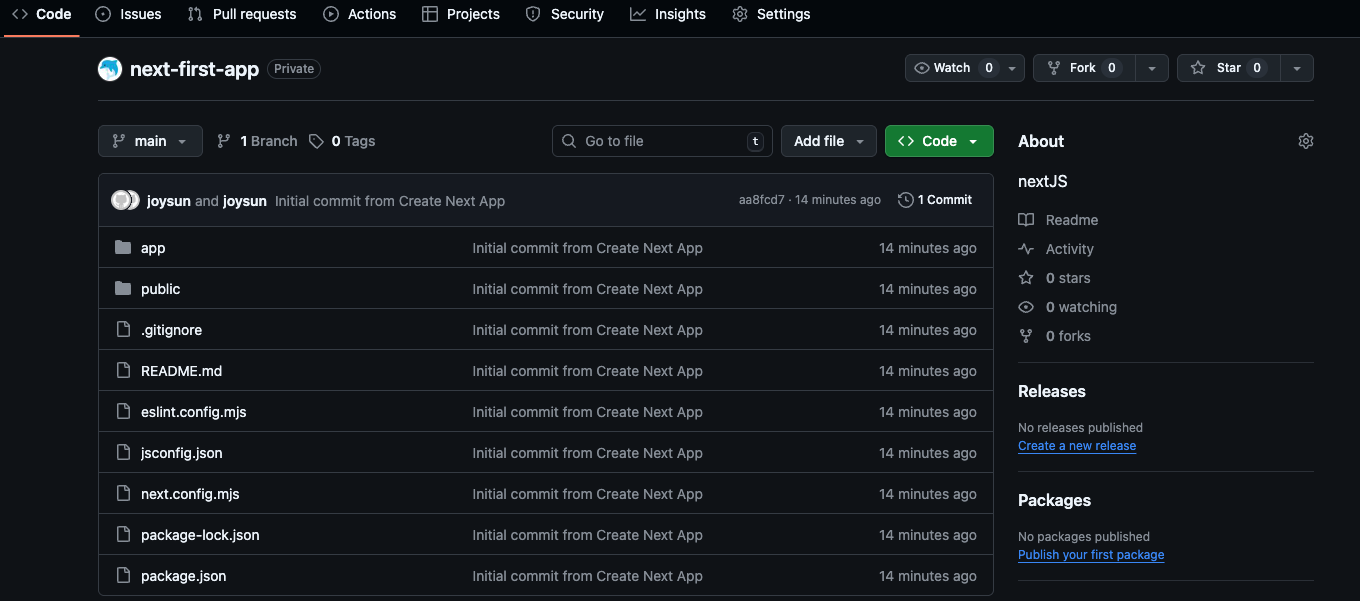
Task: Expand the Watch notifications dropdown arrow
Action: click(1013, 68)
